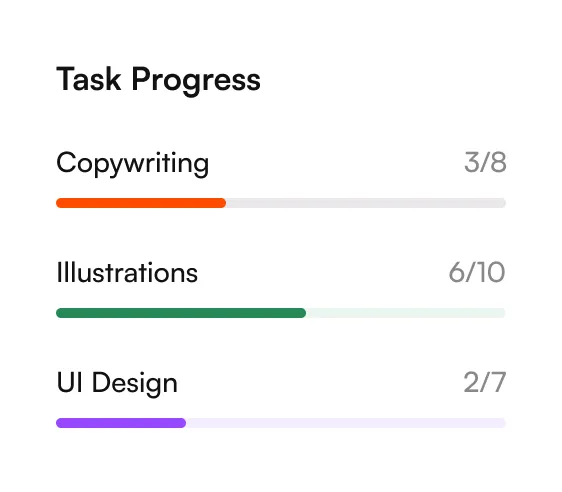
Task: Click the pale purple unfilled UI Design bar section
Action: pos(346,423)
